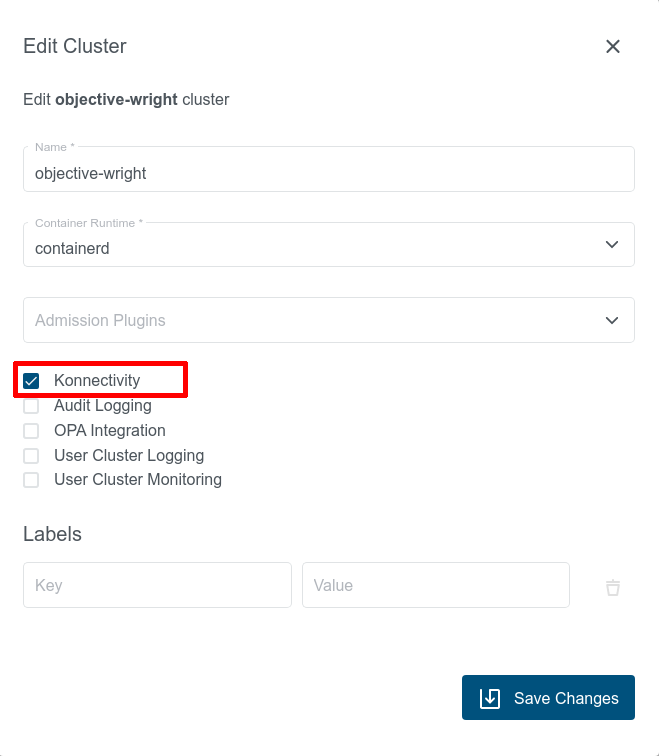Click the Konnectivity label text
The image size is (659, 756).
pyautogui.click(x=97, y=381)
